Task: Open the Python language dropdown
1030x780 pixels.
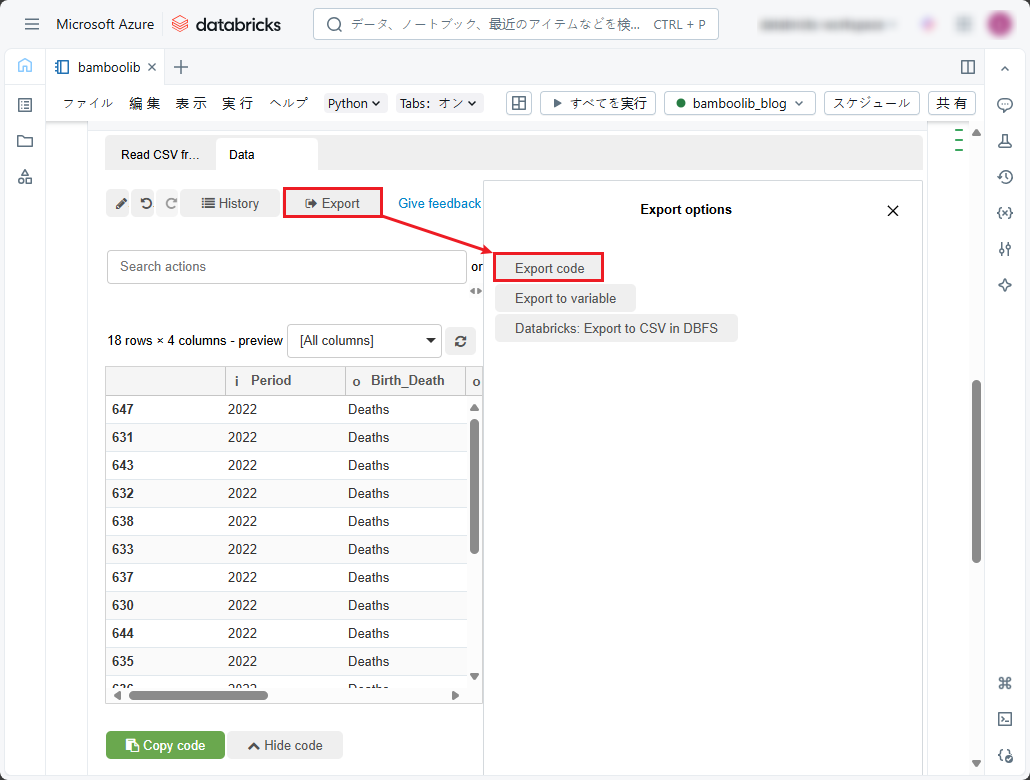Action: 355,103
